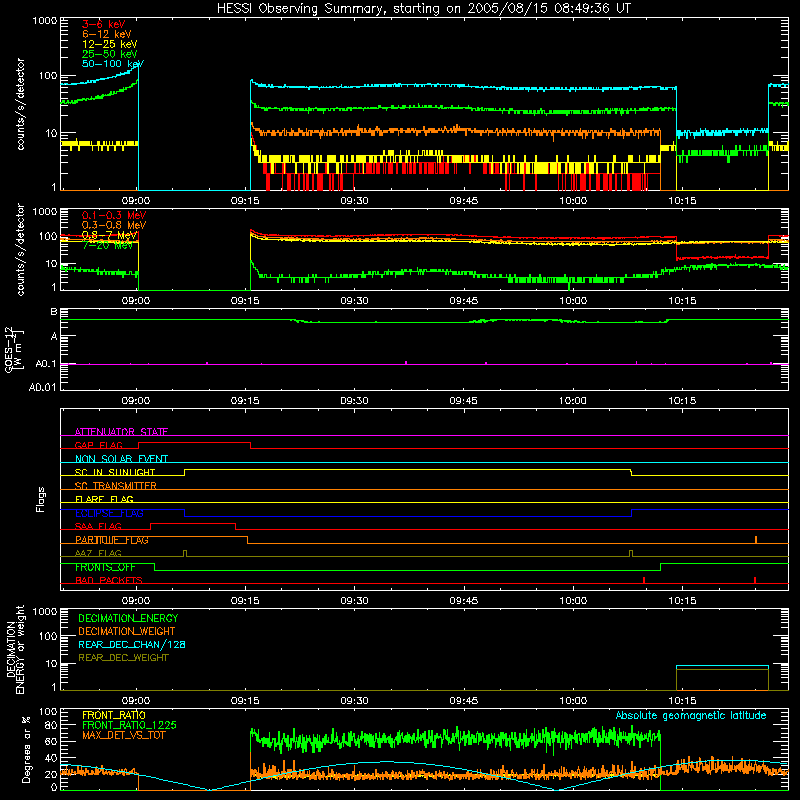Click the NON_SOLAR_EVENT flag label

click(x=121, y=459)
